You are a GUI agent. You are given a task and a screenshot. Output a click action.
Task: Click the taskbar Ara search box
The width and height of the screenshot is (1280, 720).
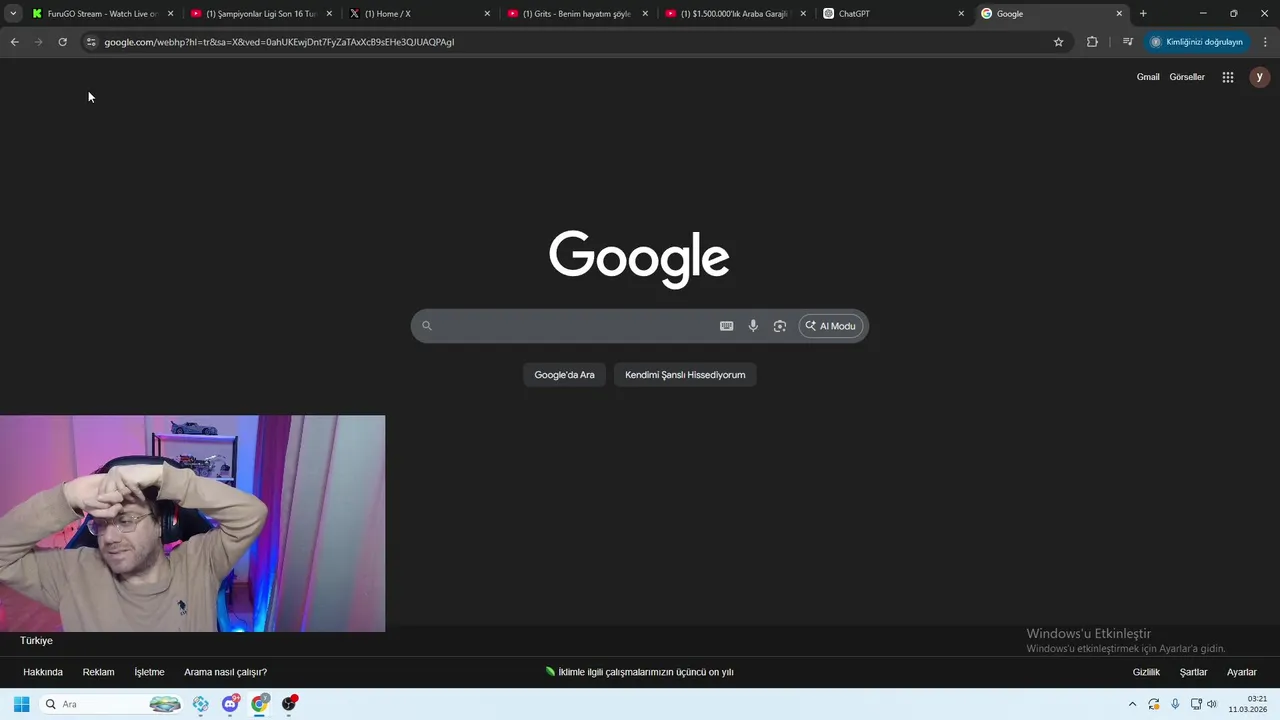click(112, 704)
